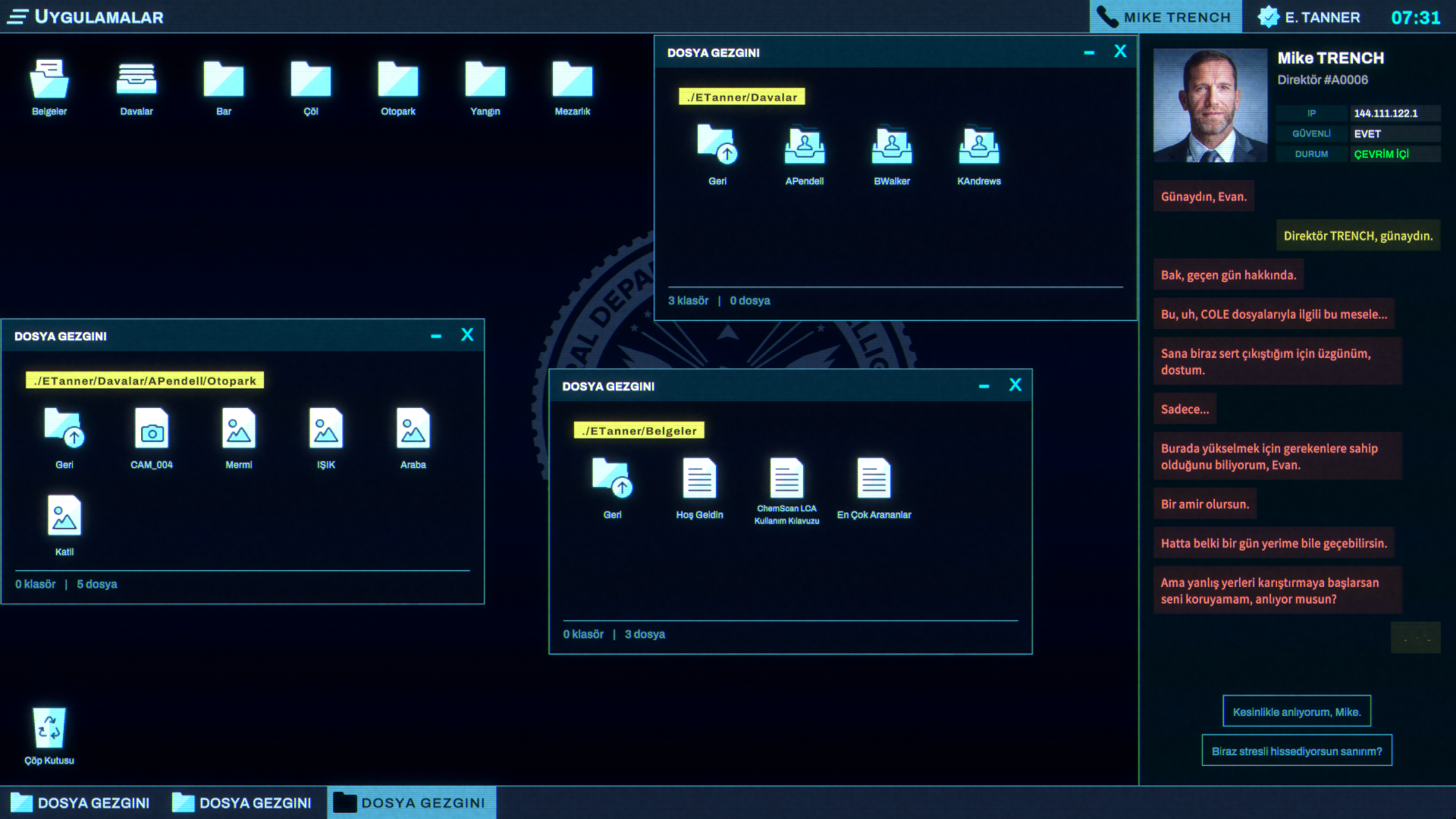Reply 'Kesinlikle anlıyorum, Mike.'

1297,711
